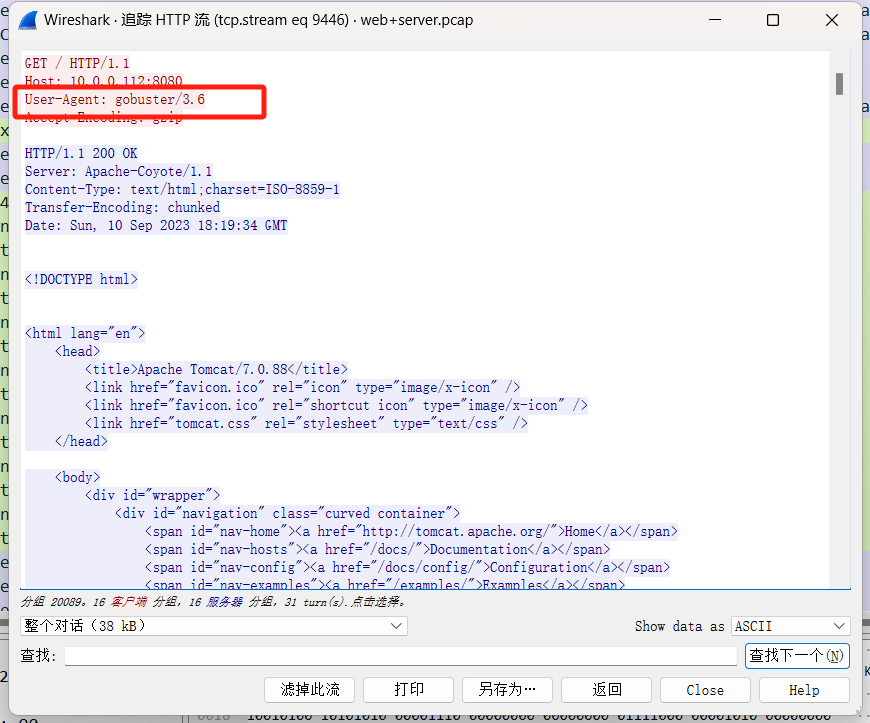
Task: Click the Server: Apache-Coyote/1.1 line
Action: (x=118, y=171)
